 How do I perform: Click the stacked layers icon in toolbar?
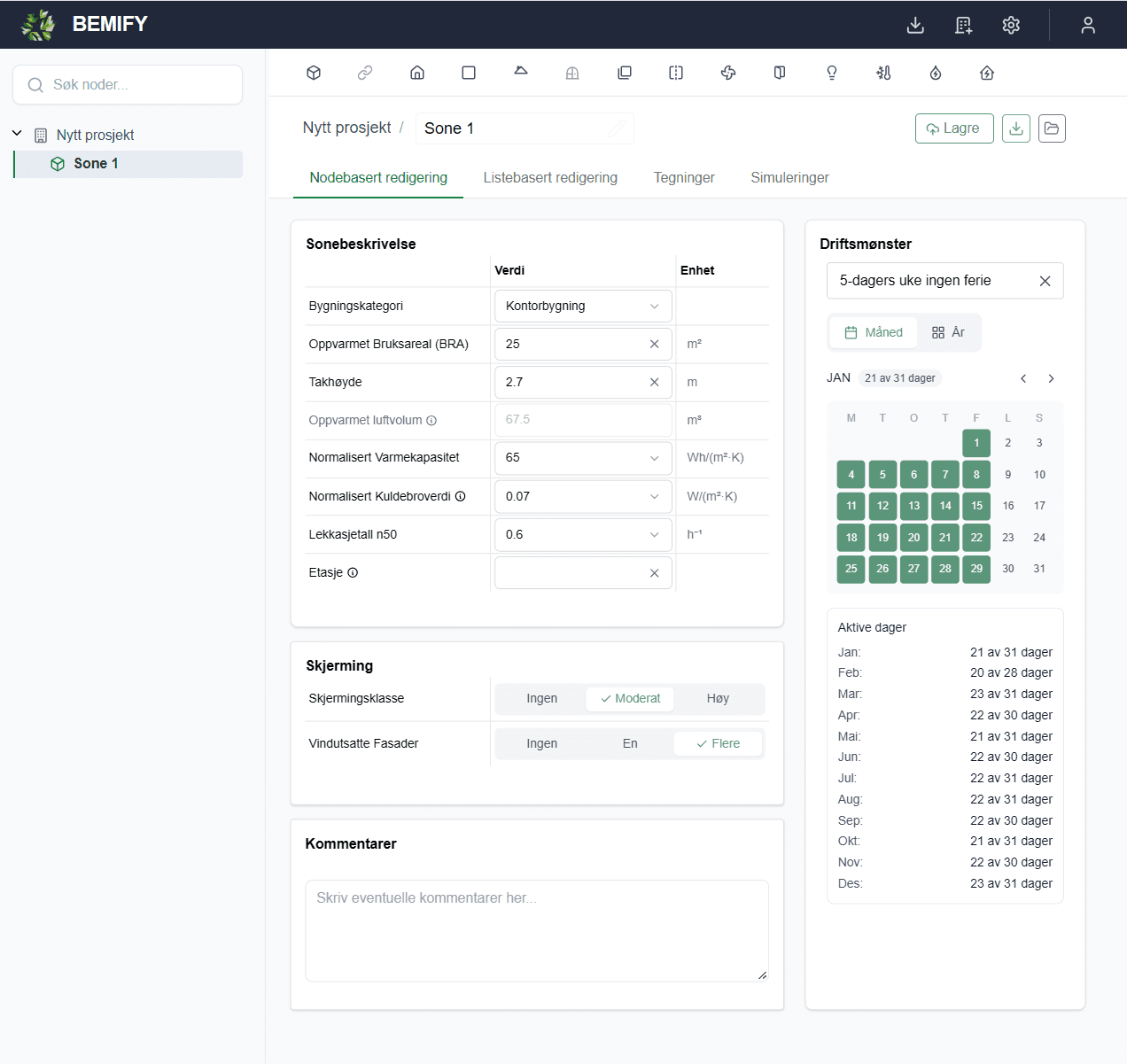click(625, 73)
